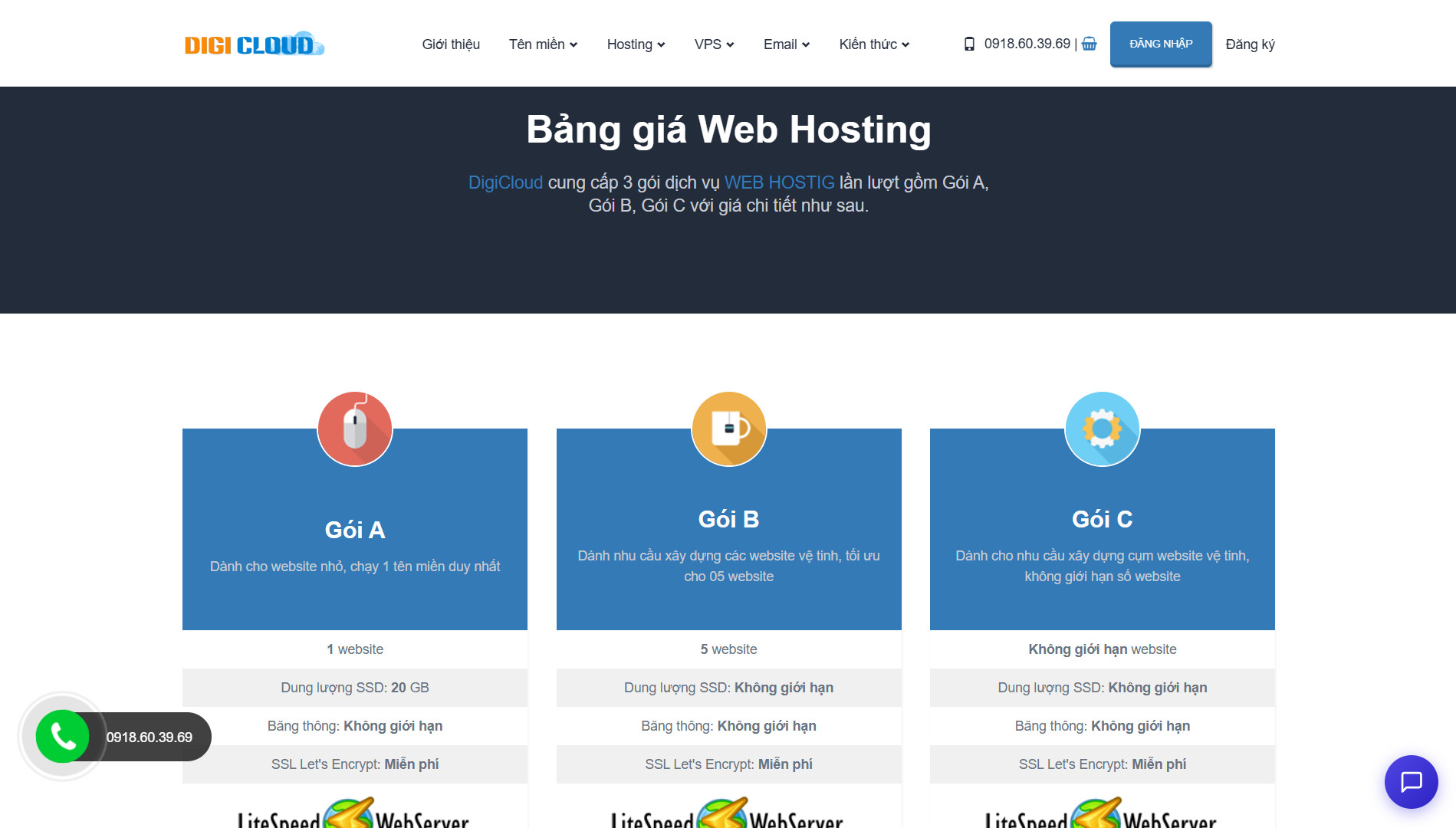Click 'Không giới hạn website' in Gói C

[x=1103, y=649]
